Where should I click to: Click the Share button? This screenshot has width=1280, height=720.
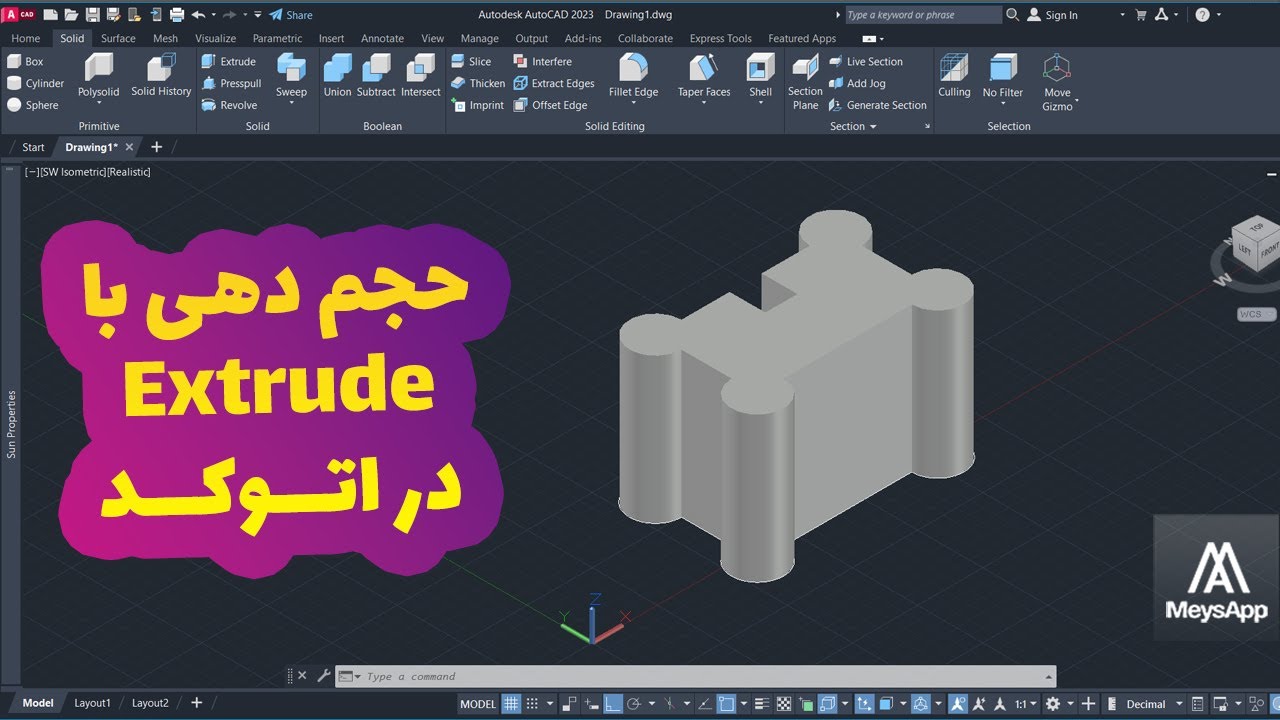pos(291,15)
